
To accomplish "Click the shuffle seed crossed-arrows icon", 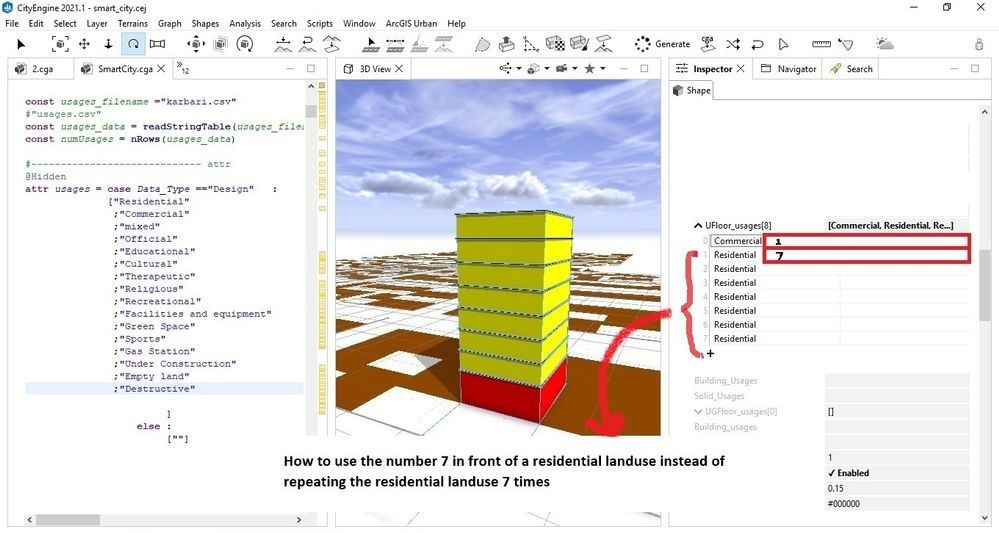I will [733, 44].
